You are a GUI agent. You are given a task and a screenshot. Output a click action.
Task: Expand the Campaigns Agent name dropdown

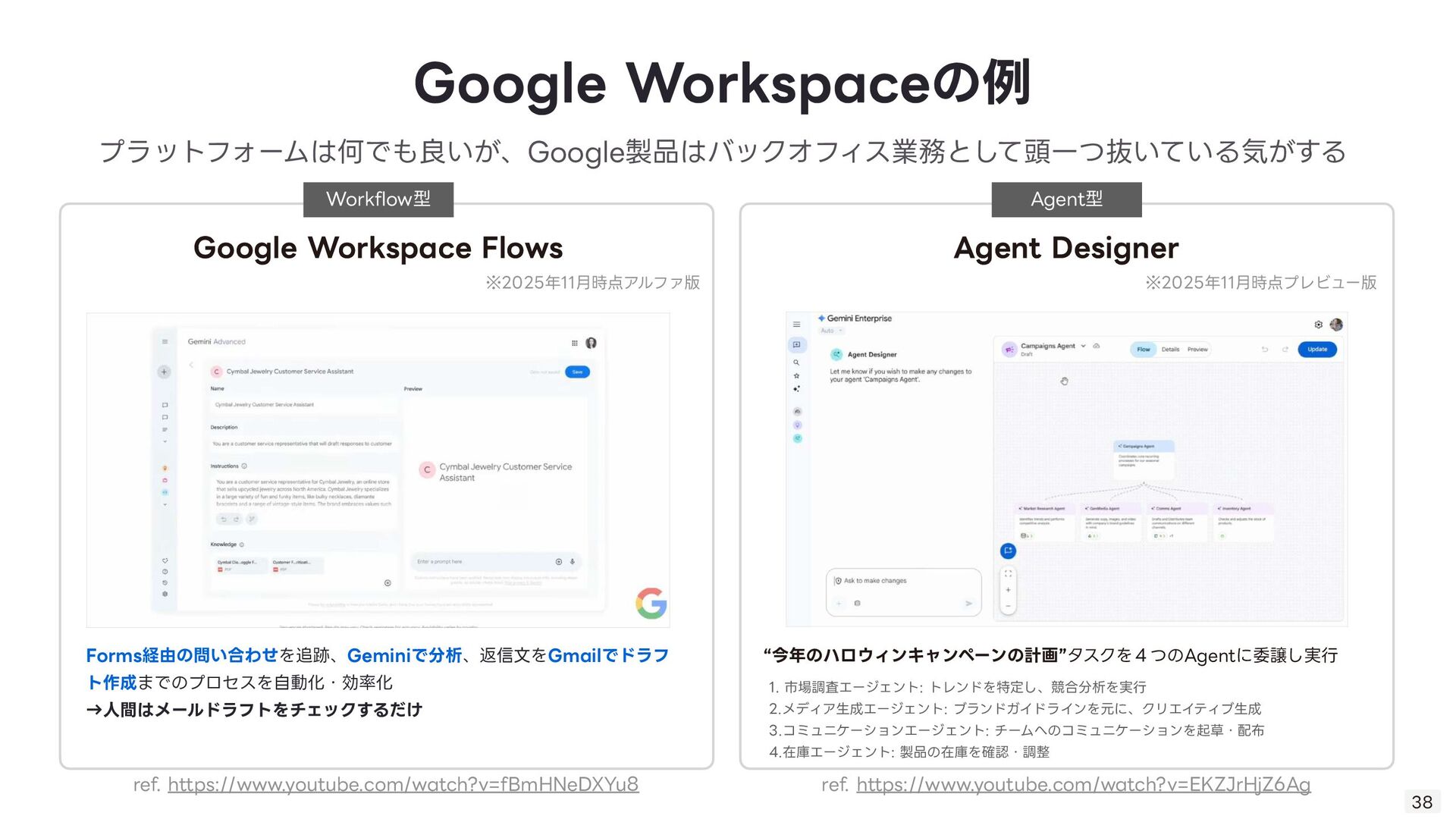pos(1083,346)
